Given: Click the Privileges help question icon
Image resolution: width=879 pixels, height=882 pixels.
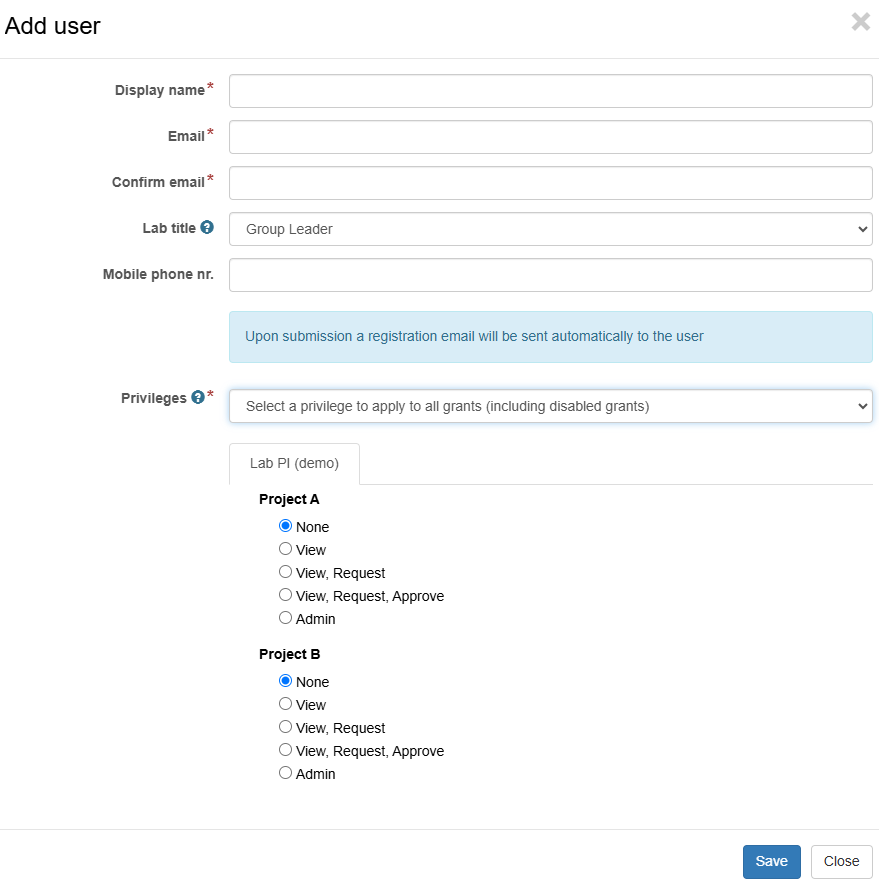Looking at the screenshot, I should click(198, 397).
